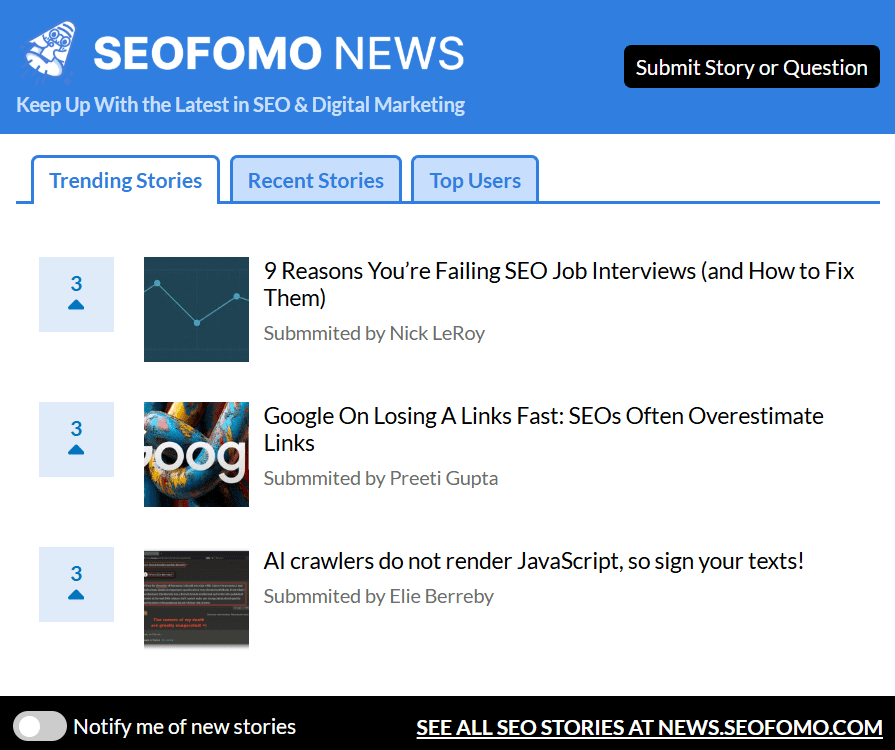895x750 pixels.
Task: Open the Recent Stories tab
Action: click(316, 180)
